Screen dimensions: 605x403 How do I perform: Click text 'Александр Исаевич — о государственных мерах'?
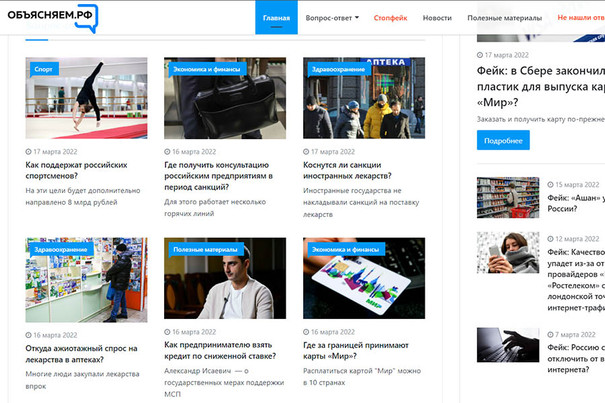[x=224, y=382]
